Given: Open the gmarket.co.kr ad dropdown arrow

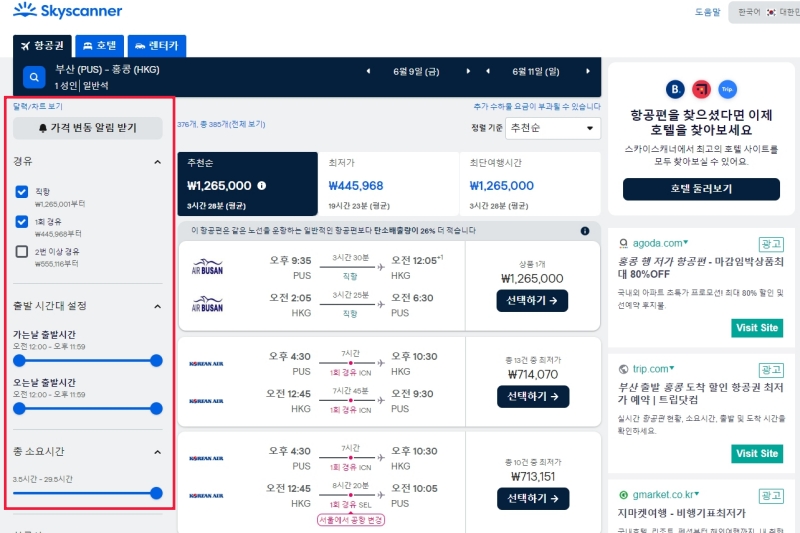Looking at the screenshot, I should click(x=696, y=494).
